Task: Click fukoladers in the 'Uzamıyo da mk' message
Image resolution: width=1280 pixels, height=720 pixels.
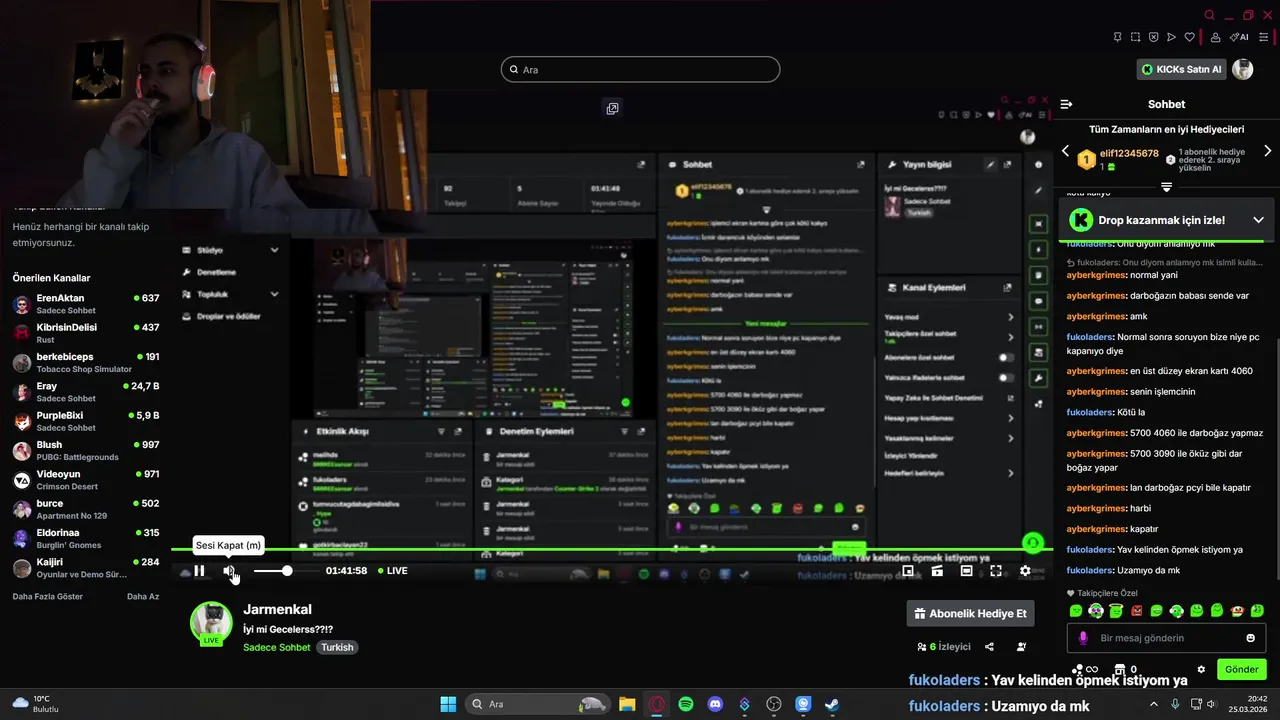Action: [1090, 570]
